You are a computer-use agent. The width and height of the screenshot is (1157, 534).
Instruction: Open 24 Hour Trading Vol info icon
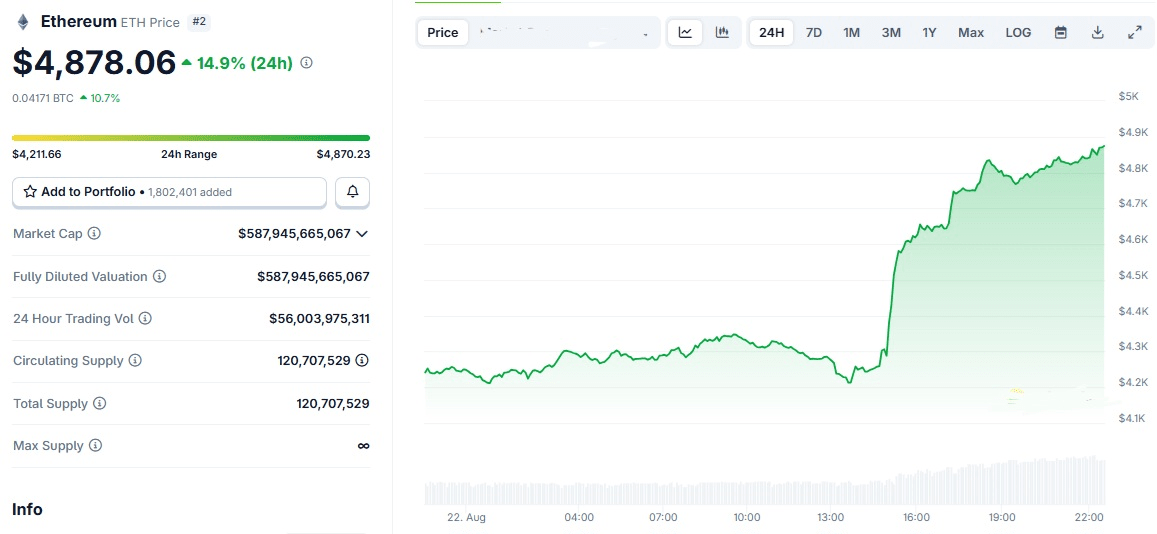pos(145,319)
